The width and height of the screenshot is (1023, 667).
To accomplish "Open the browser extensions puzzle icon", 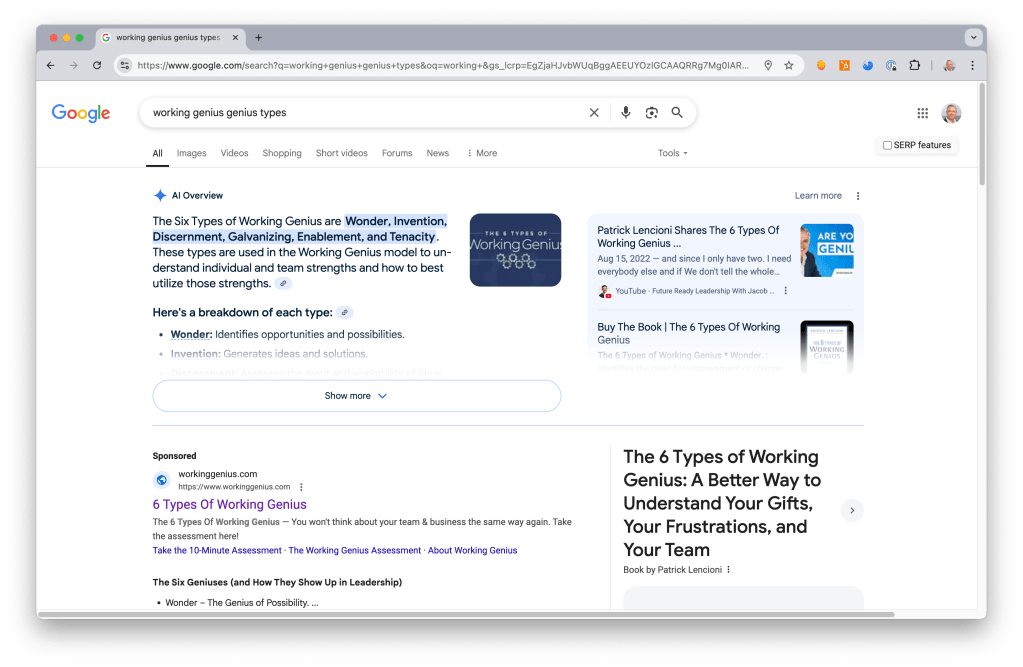I will (914, 65).
